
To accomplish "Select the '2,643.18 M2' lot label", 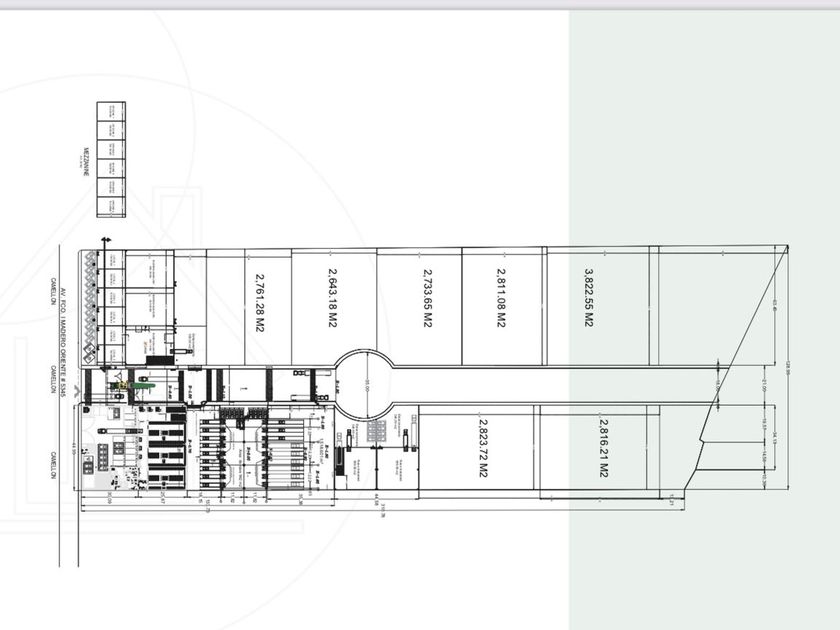I will (332, 298).
